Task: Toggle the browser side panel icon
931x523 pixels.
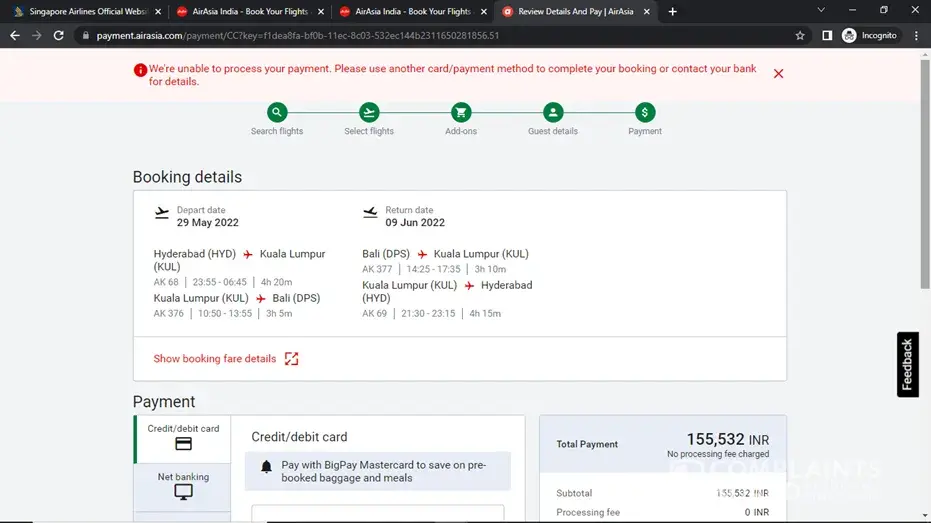Action: 827,36
